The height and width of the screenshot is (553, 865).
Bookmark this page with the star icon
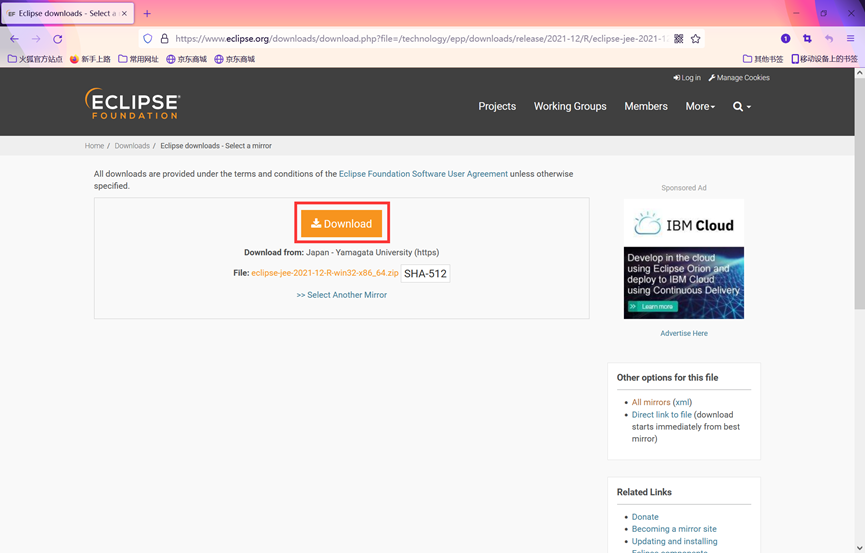point(696,39)
